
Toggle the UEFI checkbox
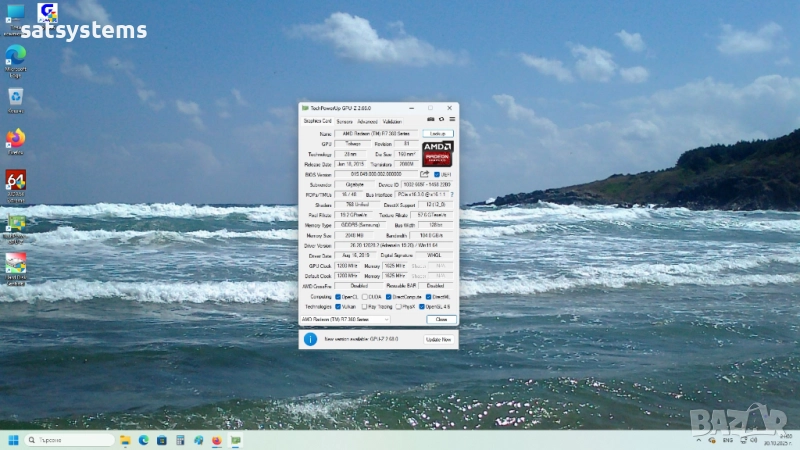437,174
